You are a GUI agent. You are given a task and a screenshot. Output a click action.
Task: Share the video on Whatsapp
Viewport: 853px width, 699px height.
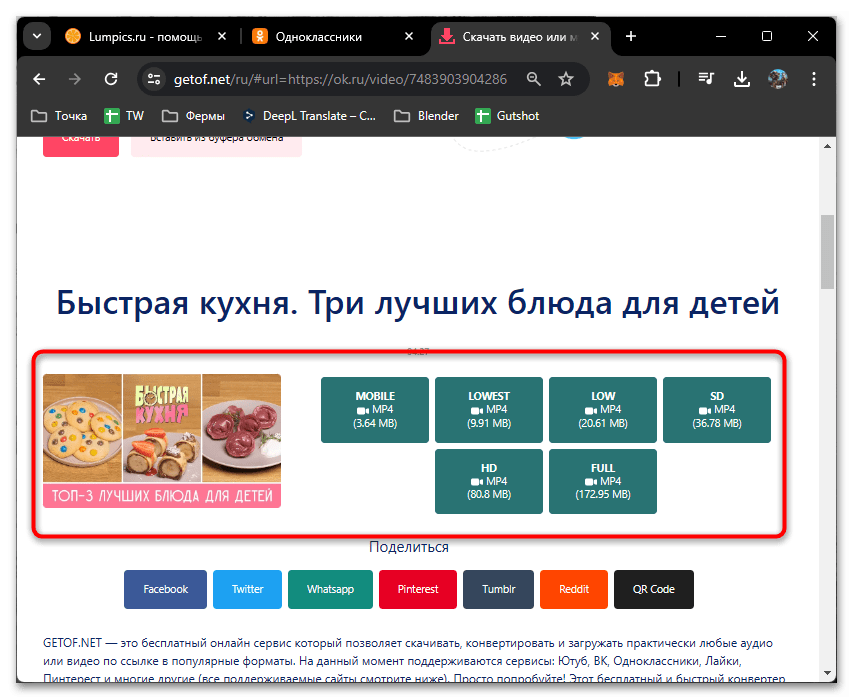330,589
